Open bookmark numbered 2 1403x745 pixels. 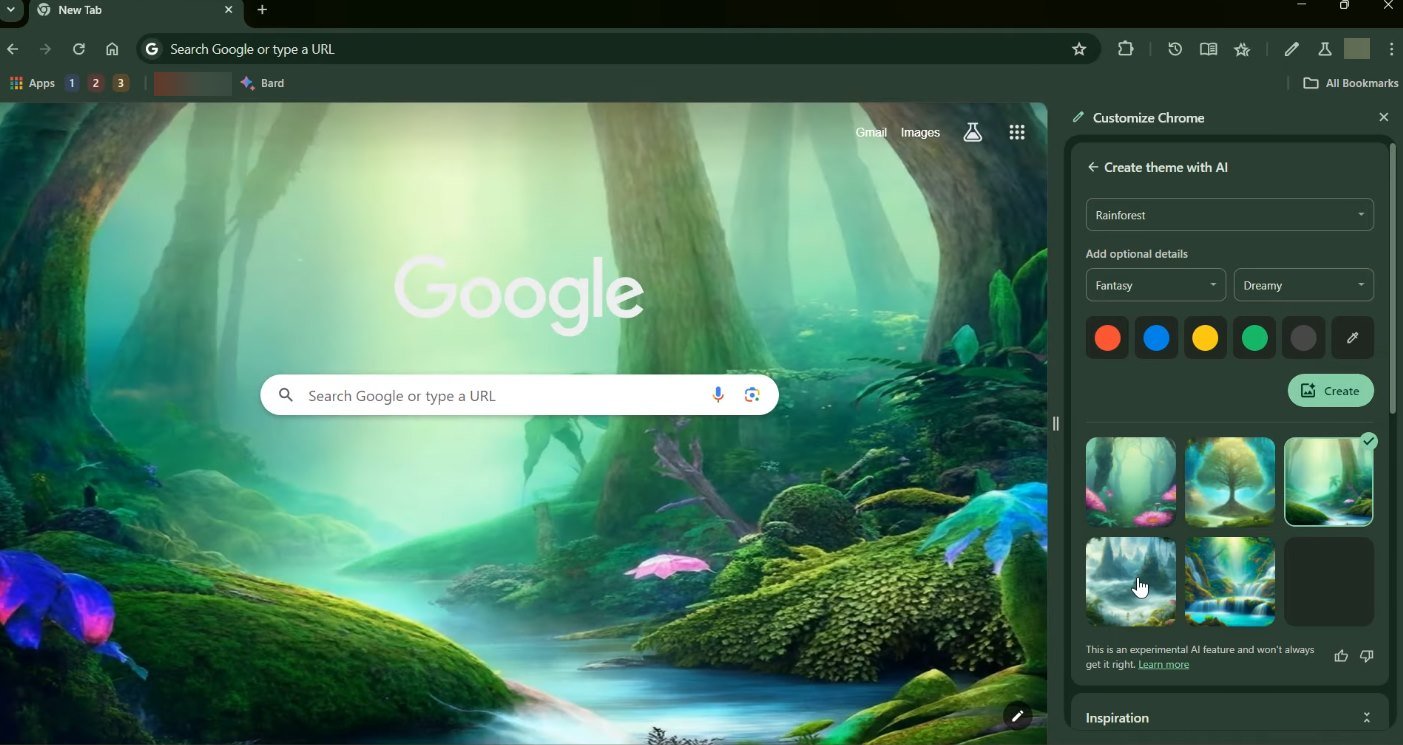96,83
